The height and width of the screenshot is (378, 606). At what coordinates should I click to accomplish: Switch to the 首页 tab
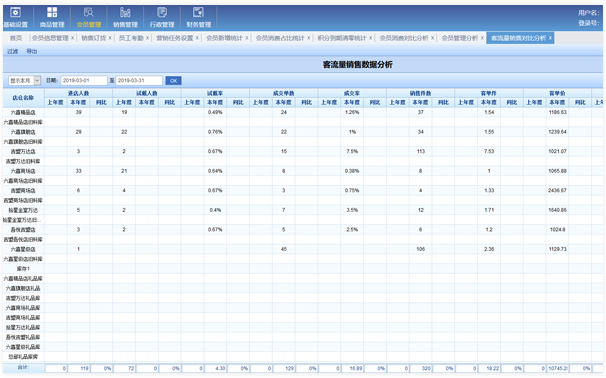point(16,38)
